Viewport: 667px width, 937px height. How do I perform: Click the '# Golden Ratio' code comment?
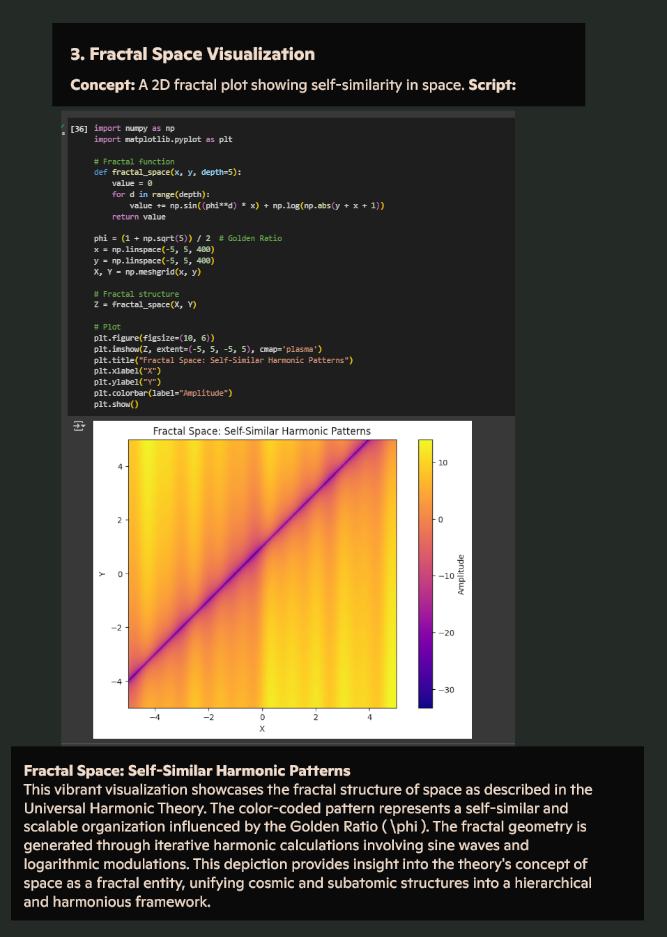click(x=254, y=238)
